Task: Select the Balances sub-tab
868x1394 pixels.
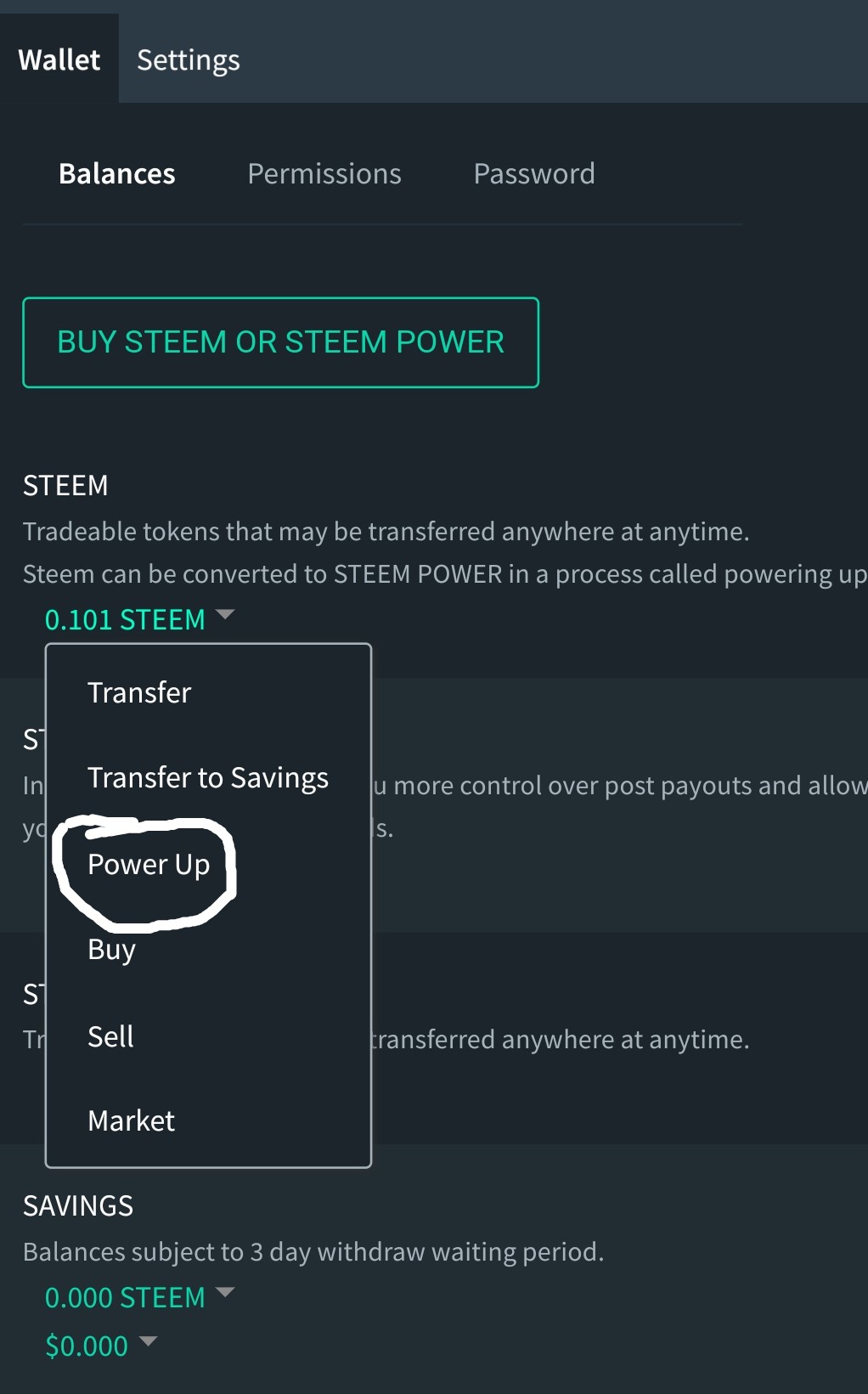Action: (x=117, y=174)
